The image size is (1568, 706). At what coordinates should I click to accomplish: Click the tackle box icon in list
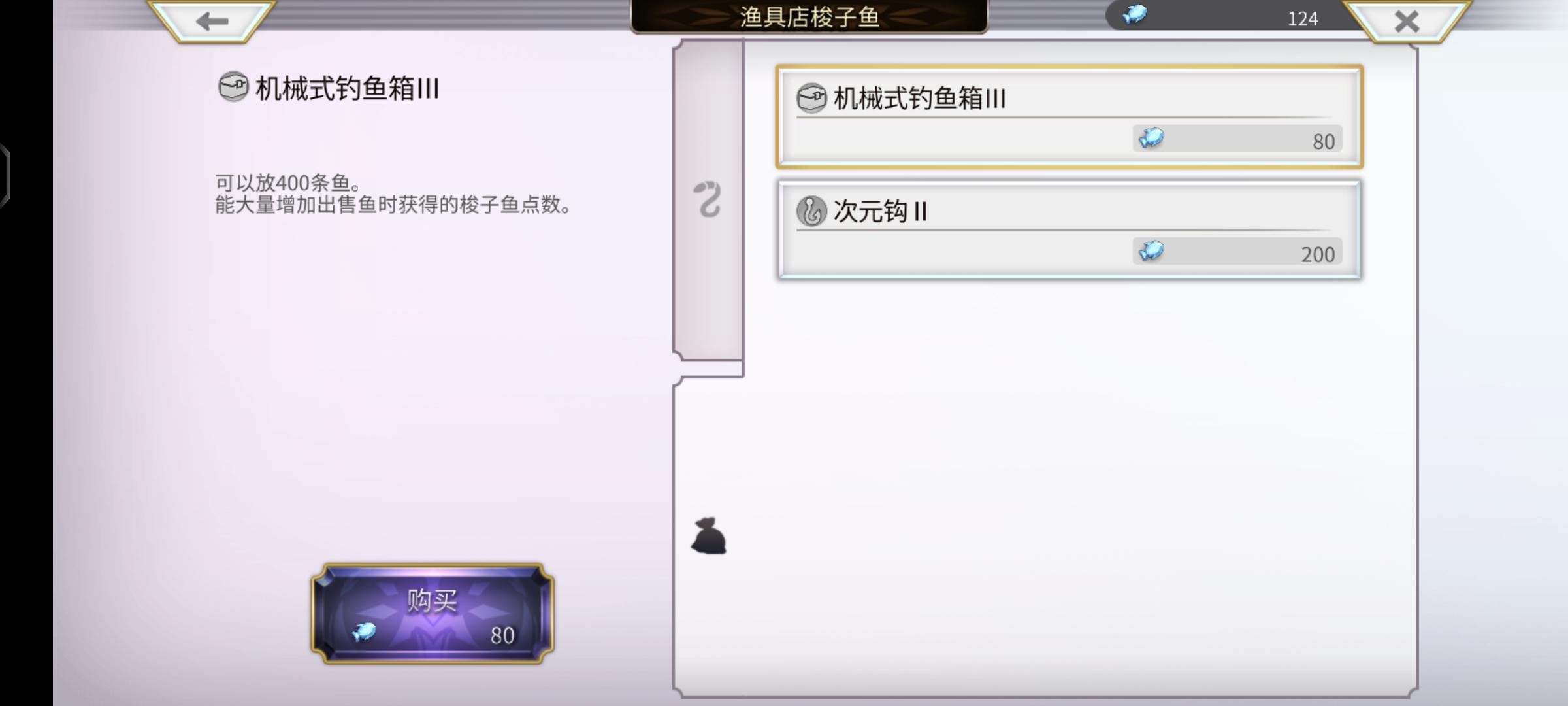(x=811, y=99)
